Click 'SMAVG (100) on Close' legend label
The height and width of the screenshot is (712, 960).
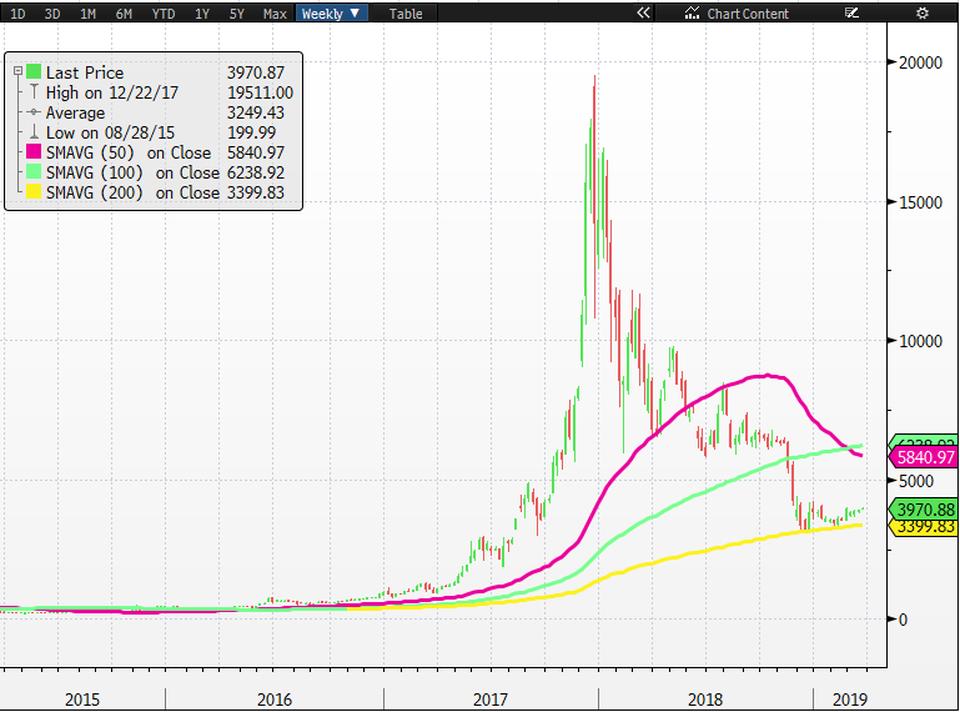tap(133, 173)
